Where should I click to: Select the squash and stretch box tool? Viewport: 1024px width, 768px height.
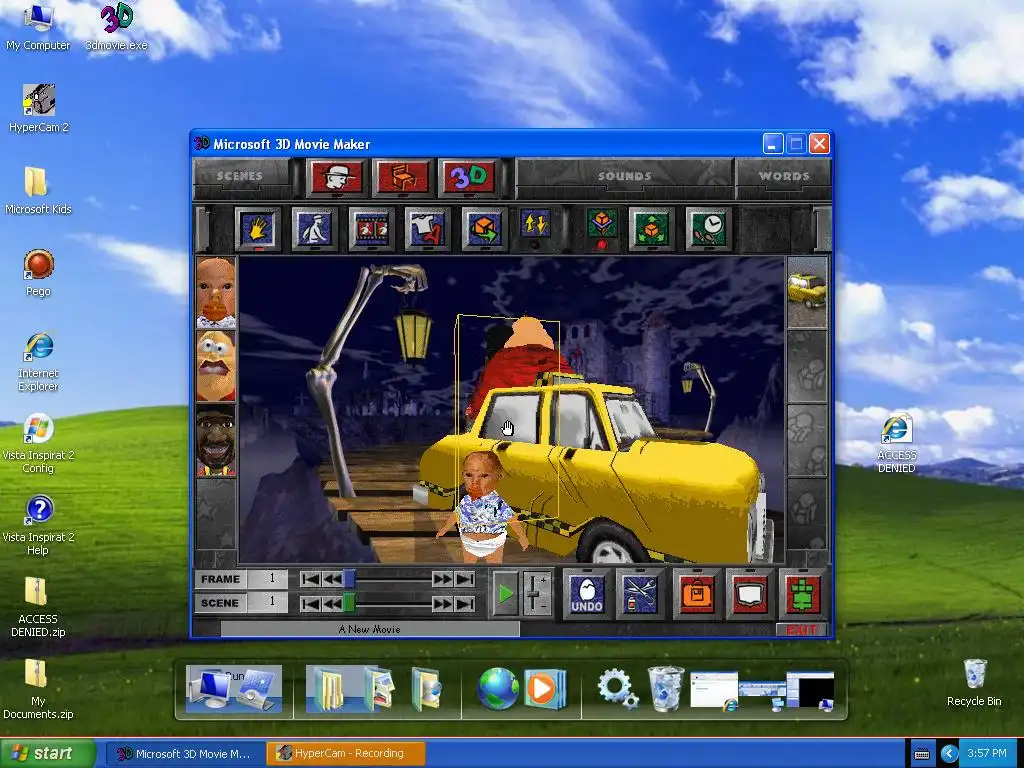[601, 227]
